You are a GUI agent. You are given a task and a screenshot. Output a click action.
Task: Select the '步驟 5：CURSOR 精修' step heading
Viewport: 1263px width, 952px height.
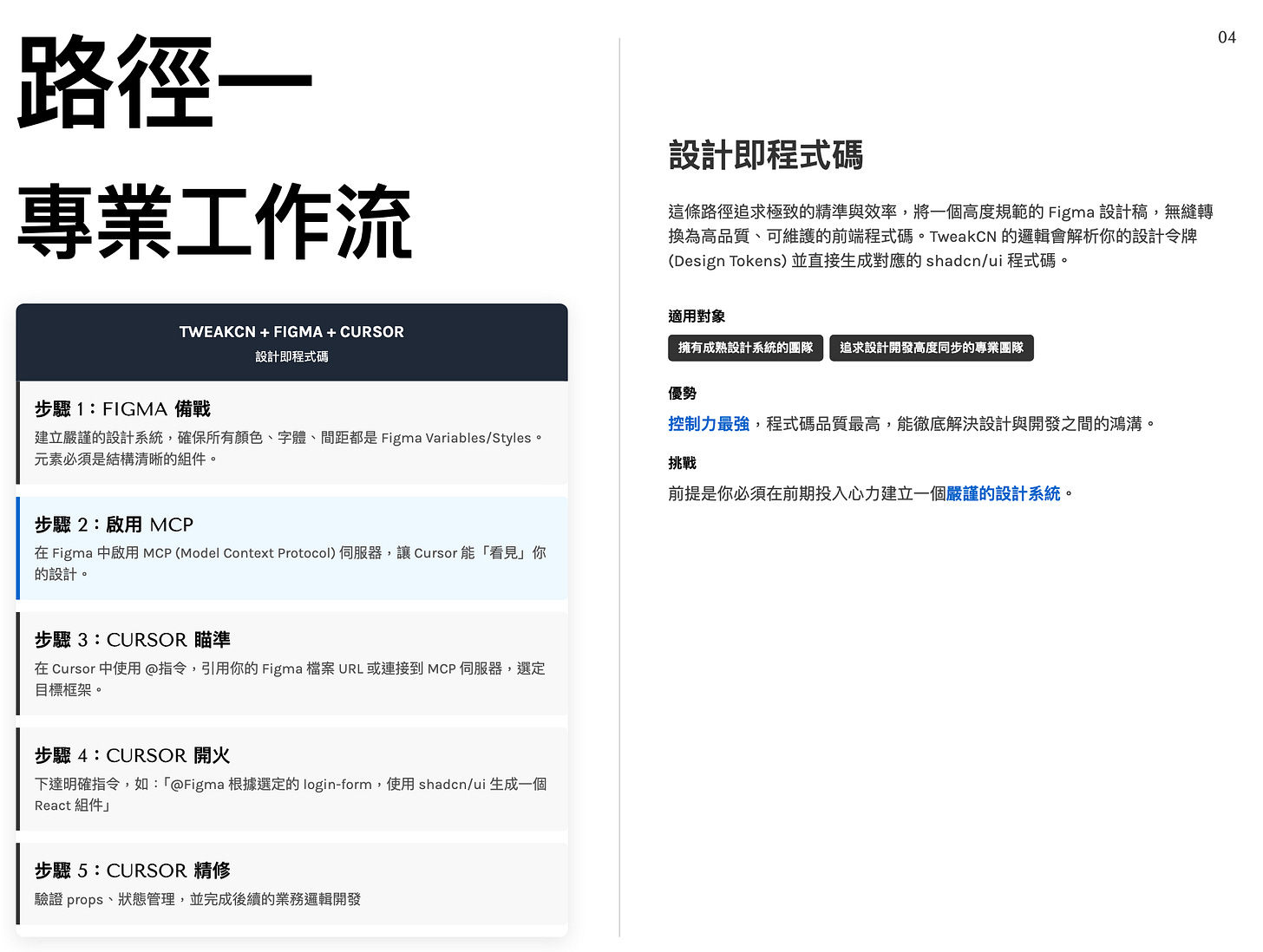click(132, 870)
